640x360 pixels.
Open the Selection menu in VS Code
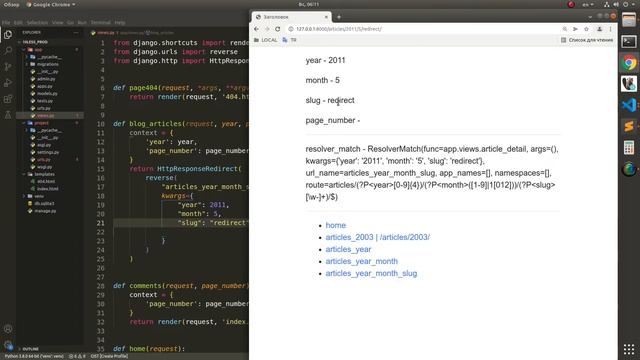point(37,23)
